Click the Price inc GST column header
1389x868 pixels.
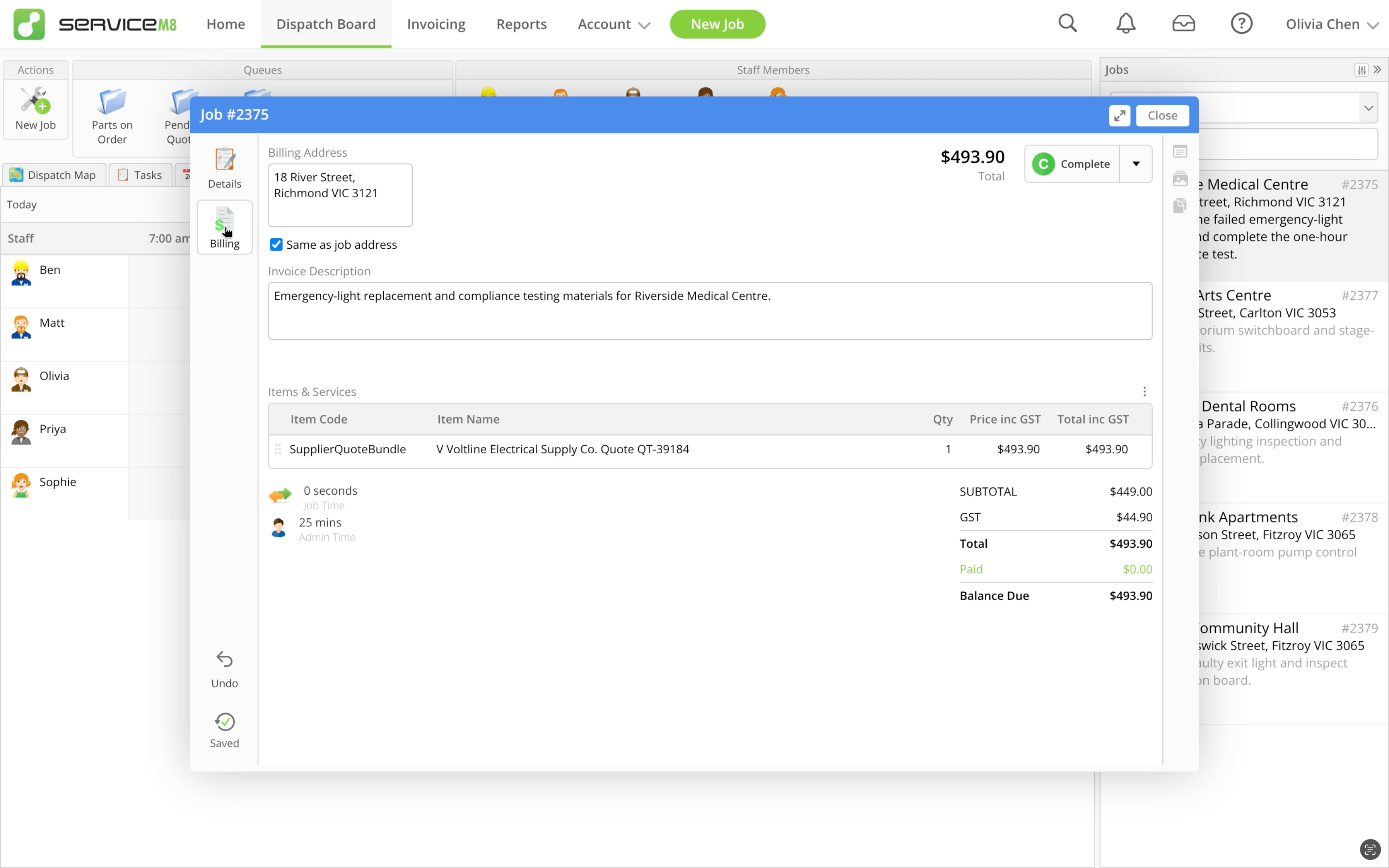coord(1005,419)
